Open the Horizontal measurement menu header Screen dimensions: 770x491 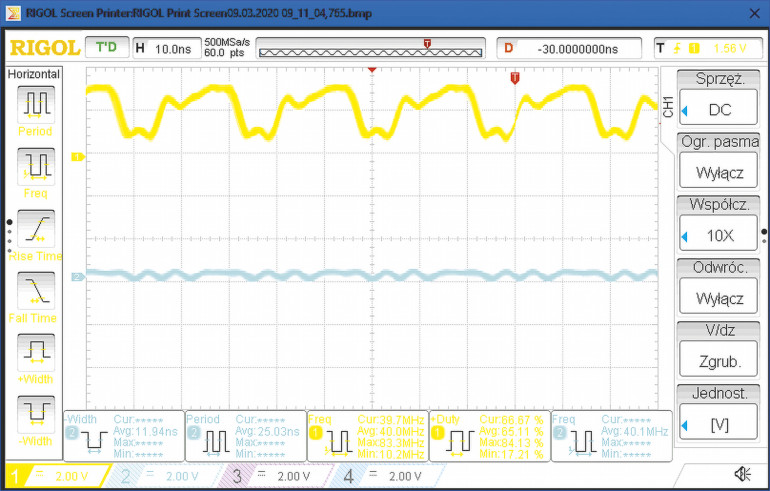pos(34,74)
